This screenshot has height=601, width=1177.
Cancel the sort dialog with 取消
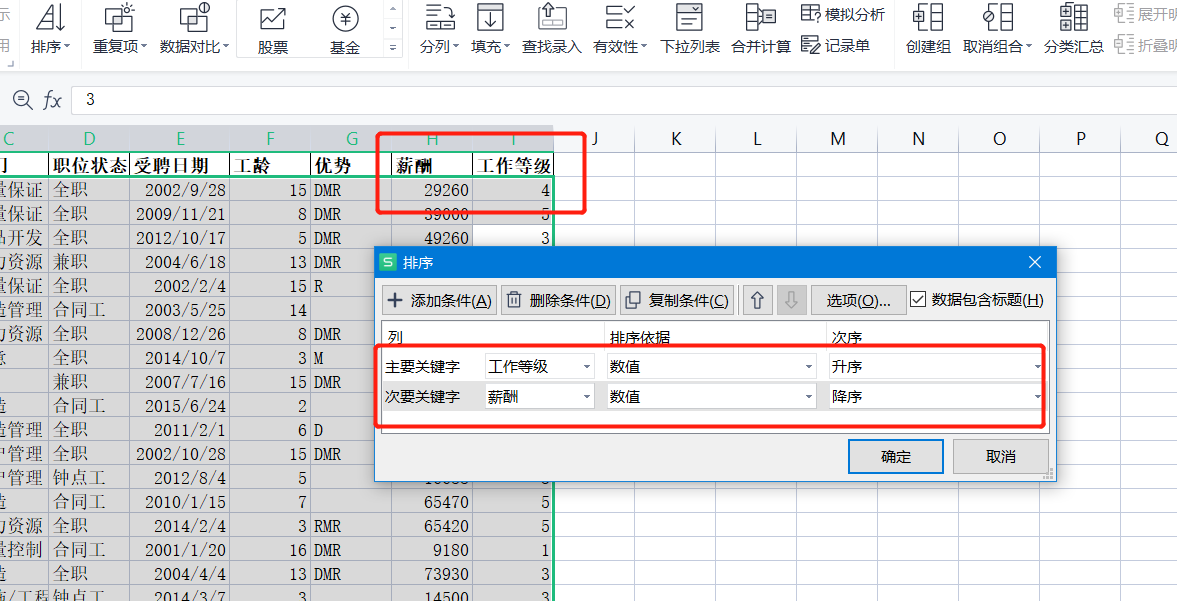(1001, 456)
